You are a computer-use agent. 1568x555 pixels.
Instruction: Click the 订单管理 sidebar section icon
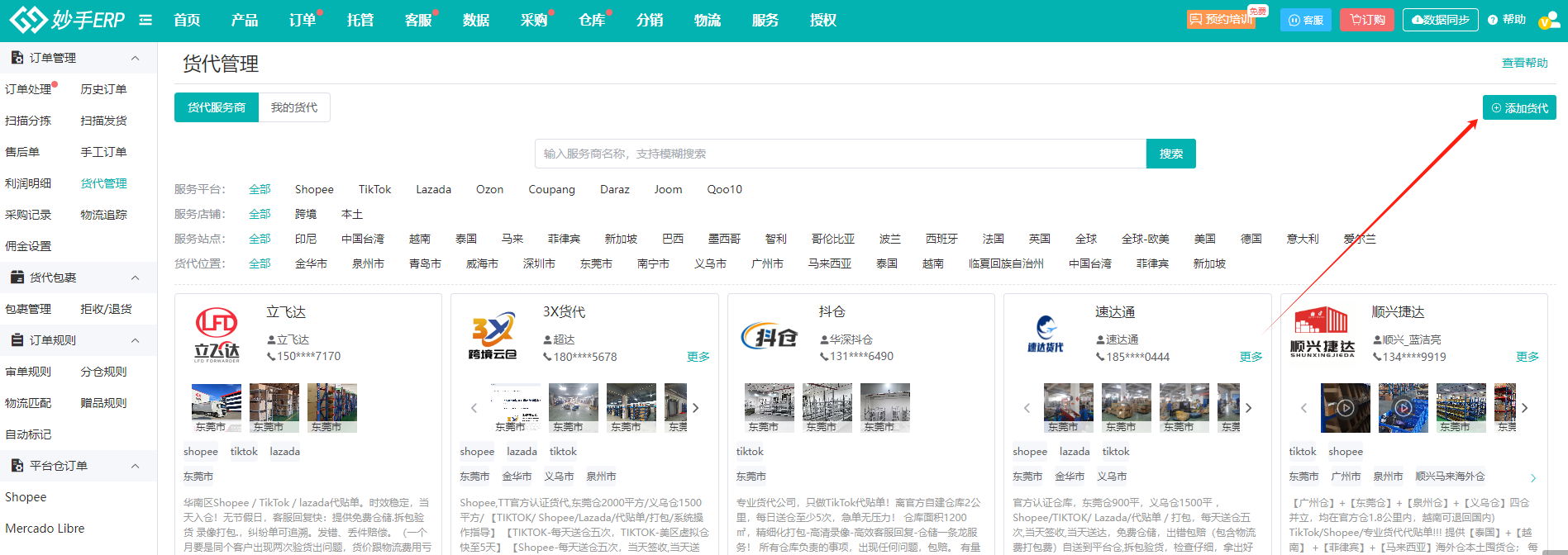(x=17, y=58)
